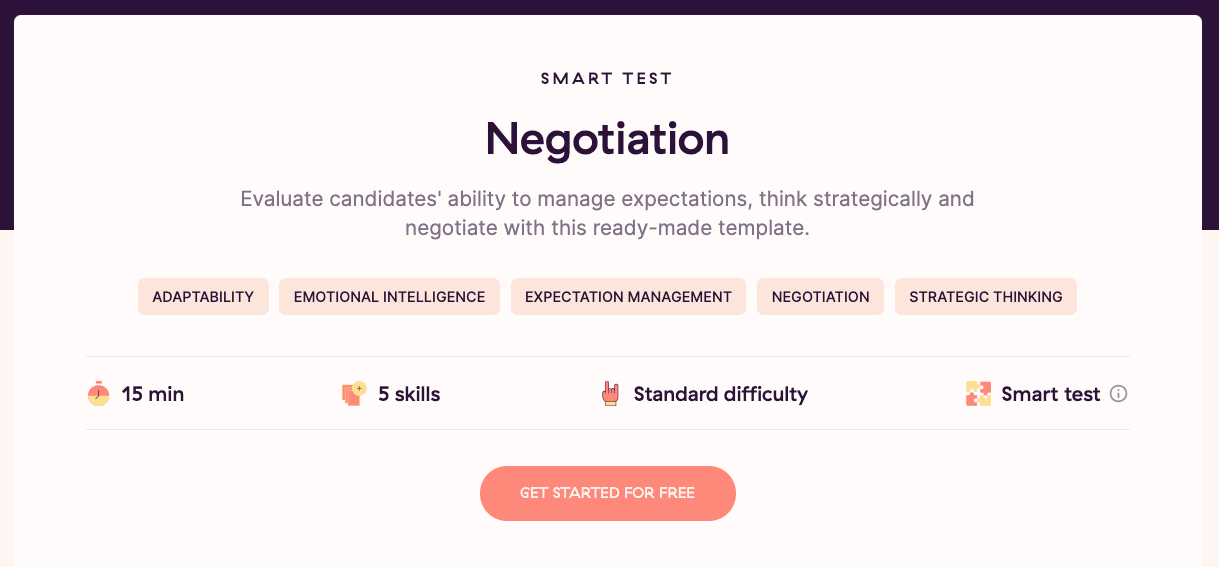Pick the STRATEGIC THINKING tag
The height and width of the screenshot is (567, 1219).
click(x=985, y=297)
